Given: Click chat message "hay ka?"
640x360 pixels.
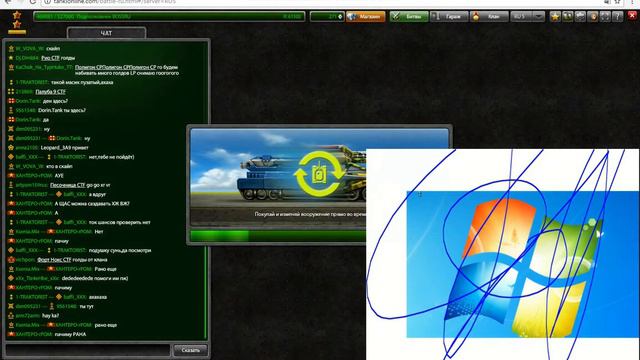Looking at the screenshot, I should pyautogui.click(x=50, y=316).
